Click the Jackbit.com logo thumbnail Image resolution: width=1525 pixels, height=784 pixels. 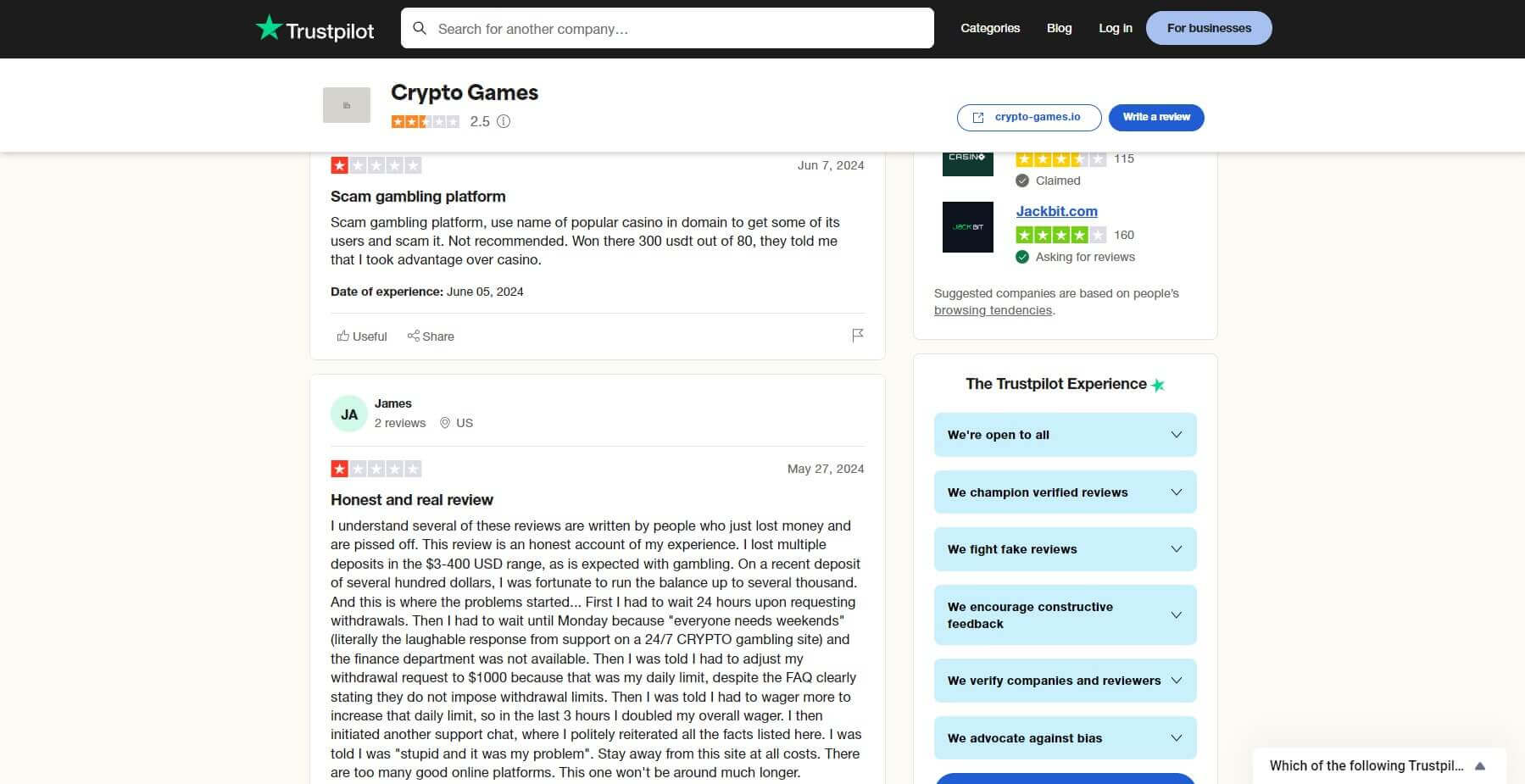967,226
